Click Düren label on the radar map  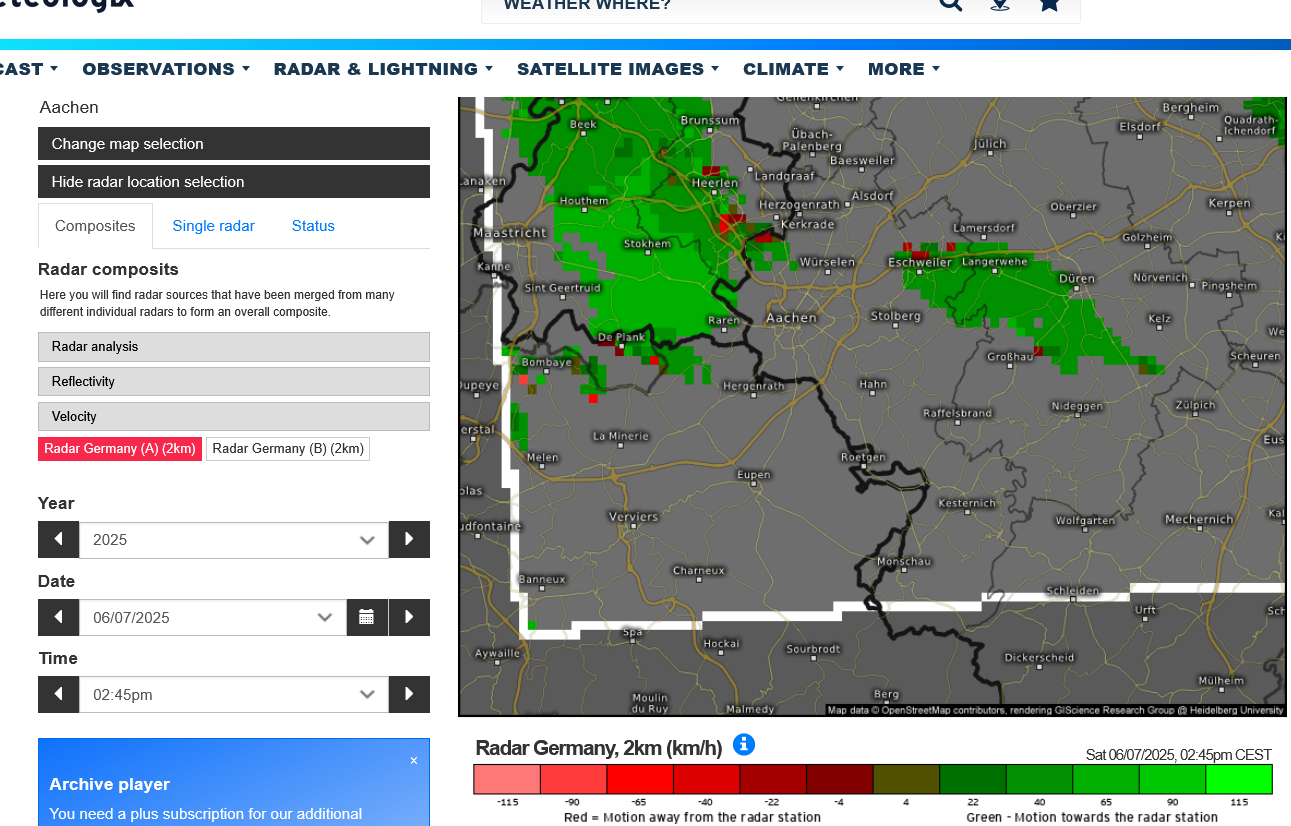(x=1076, y=279)
